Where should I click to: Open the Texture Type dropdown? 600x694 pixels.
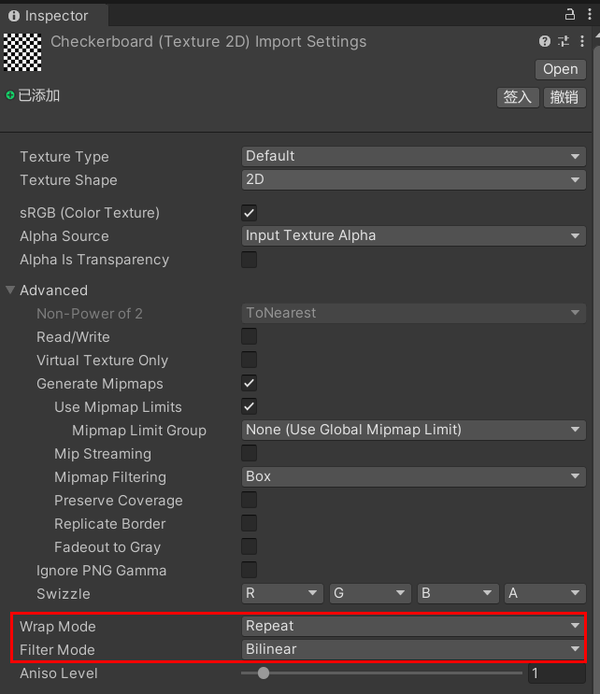pos(413,156)
